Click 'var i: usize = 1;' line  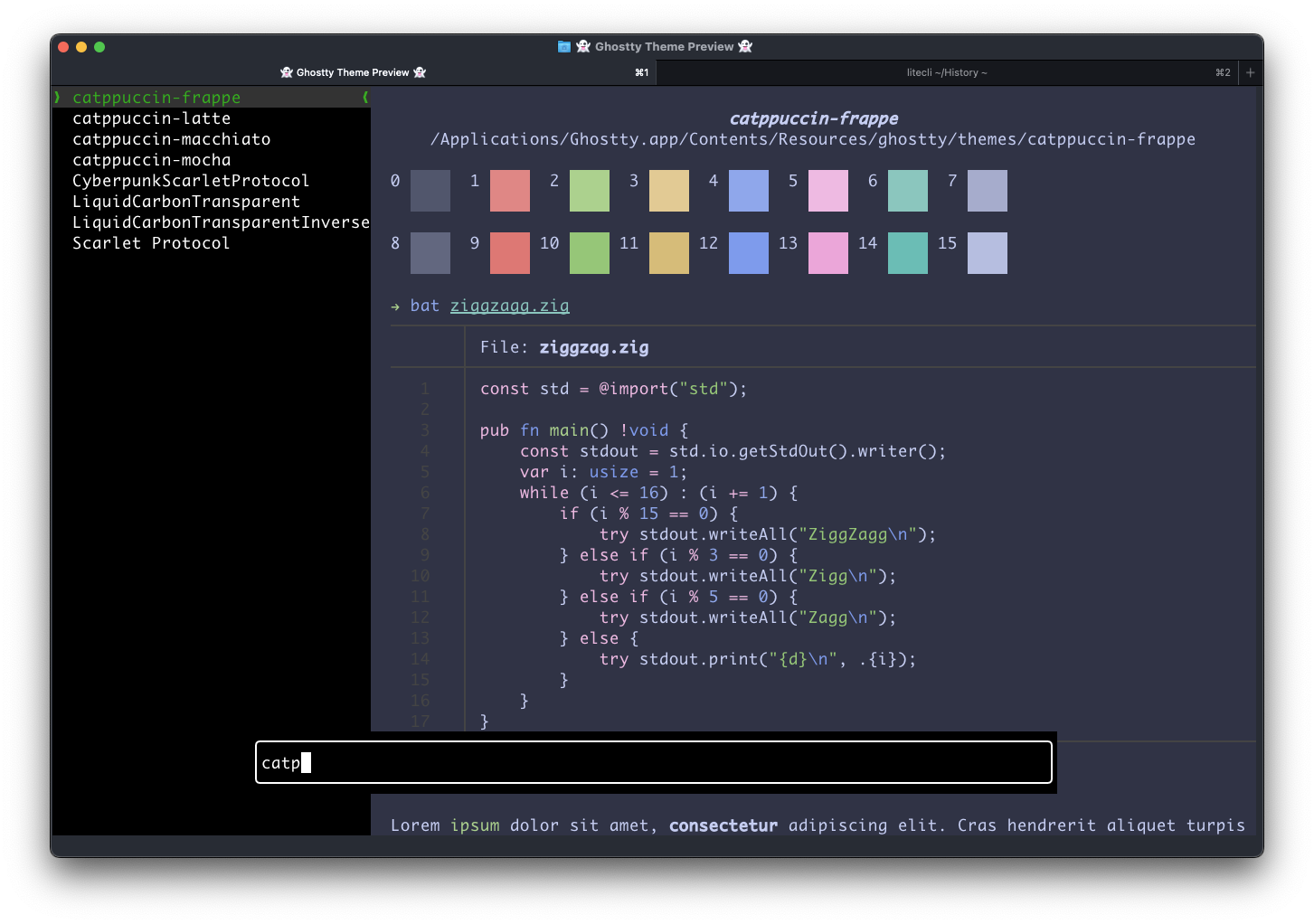coord(603,472)
